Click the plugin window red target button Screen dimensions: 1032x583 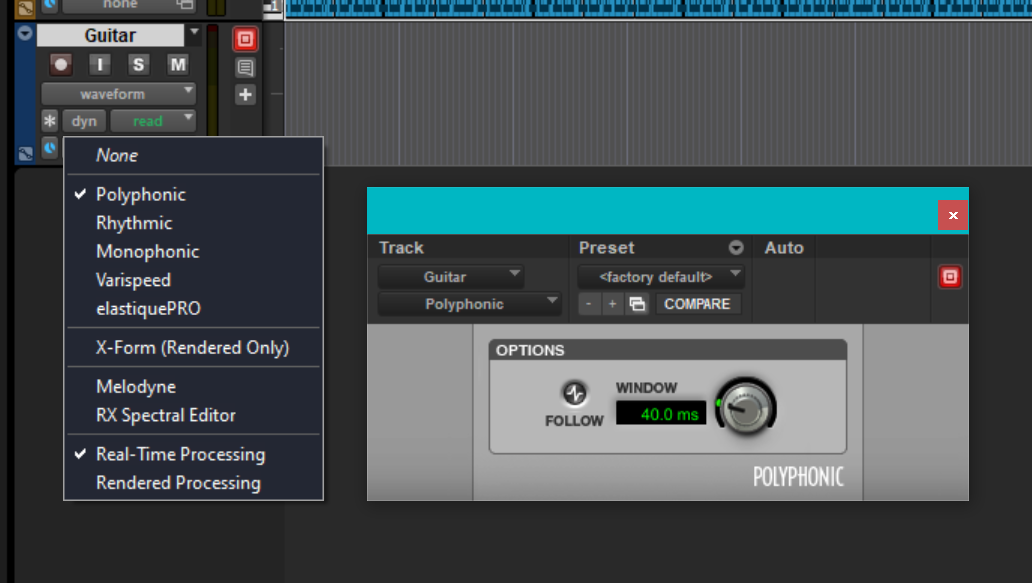click(950, 277)
